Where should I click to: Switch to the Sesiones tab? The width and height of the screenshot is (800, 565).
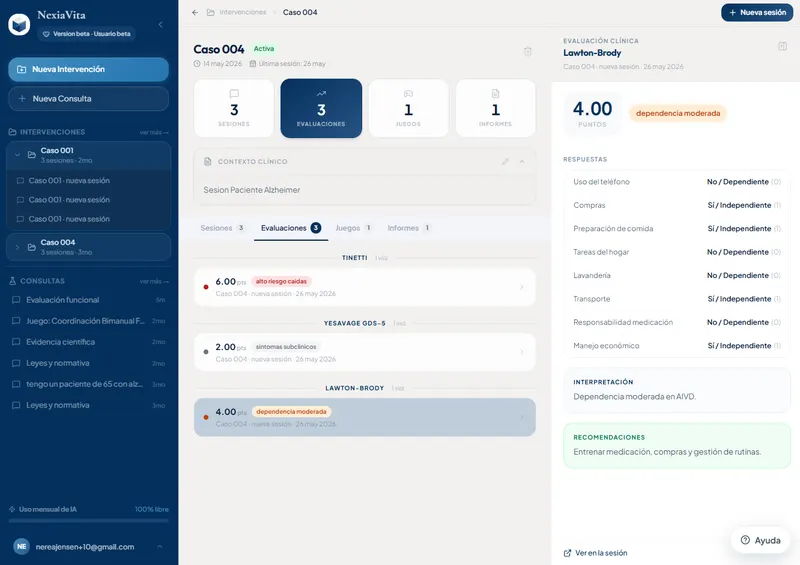[222, 228]
